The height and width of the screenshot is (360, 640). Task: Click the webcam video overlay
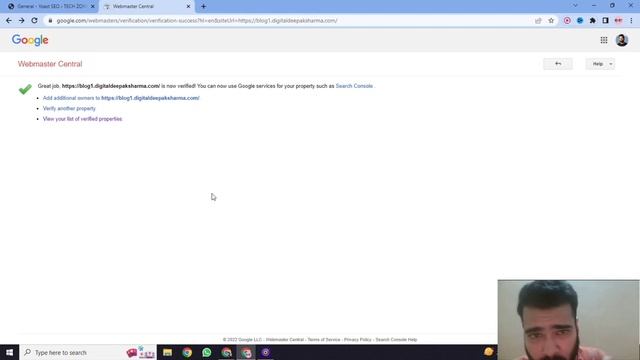569,320
